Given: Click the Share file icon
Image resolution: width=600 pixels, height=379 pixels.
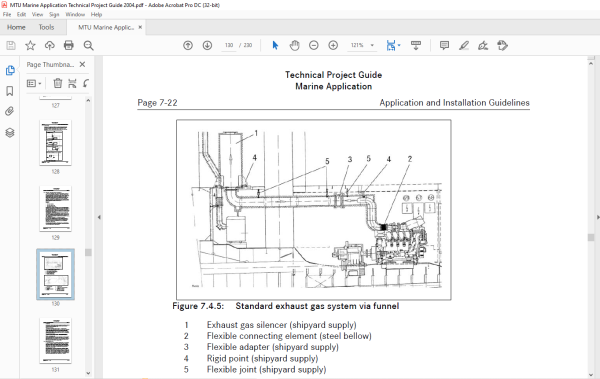Looking at the screenshot, I should click(502, 45).
